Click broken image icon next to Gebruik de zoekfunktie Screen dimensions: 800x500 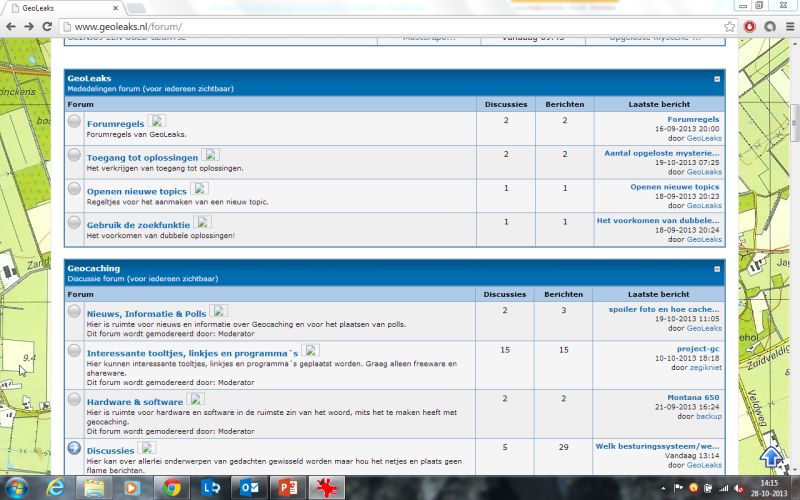[202, 222]
